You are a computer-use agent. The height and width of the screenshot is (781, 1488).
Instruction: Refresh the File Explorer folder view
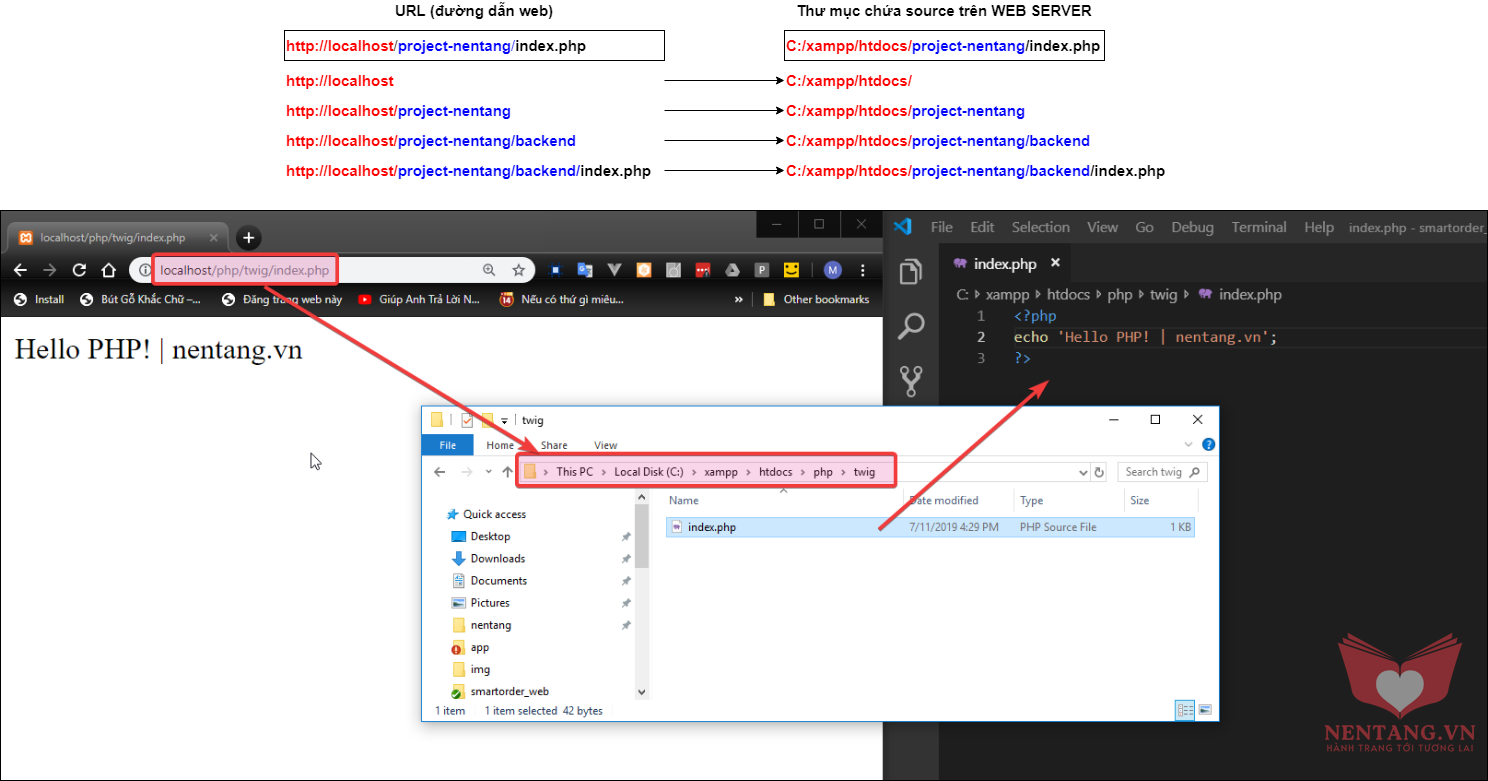point(1099,472)
